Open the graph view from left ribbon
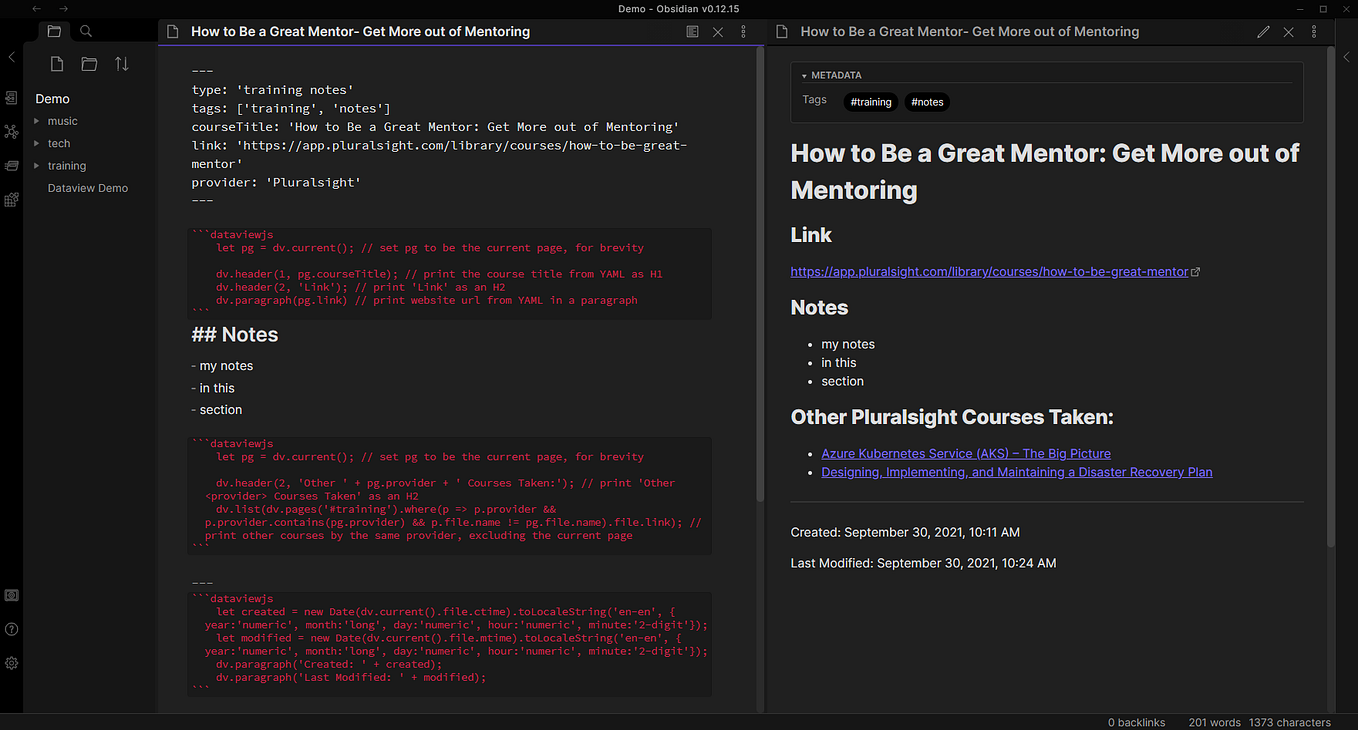1358x730 pixels. (x=11, y=131)
